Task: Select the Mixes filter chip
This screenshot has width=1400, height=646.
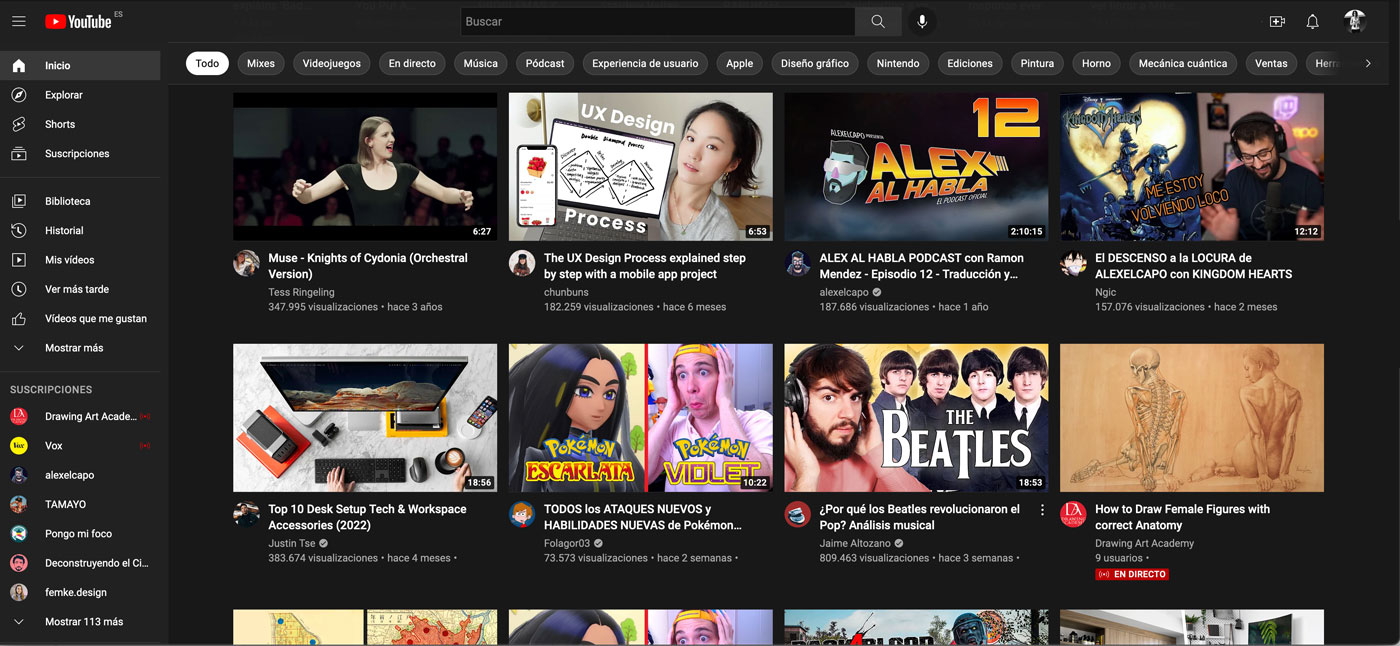Action: 261,63
